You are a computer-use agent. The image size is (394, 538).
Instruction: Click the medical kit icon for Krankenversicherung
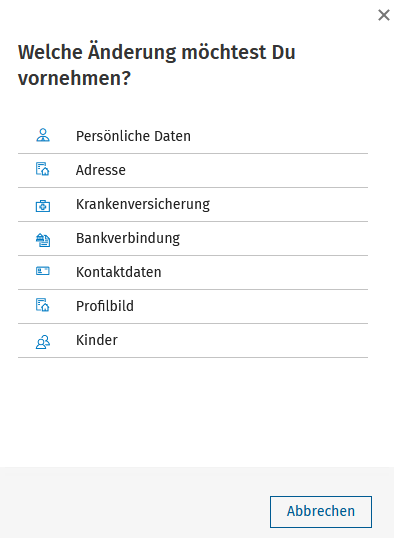pos(43,206)
